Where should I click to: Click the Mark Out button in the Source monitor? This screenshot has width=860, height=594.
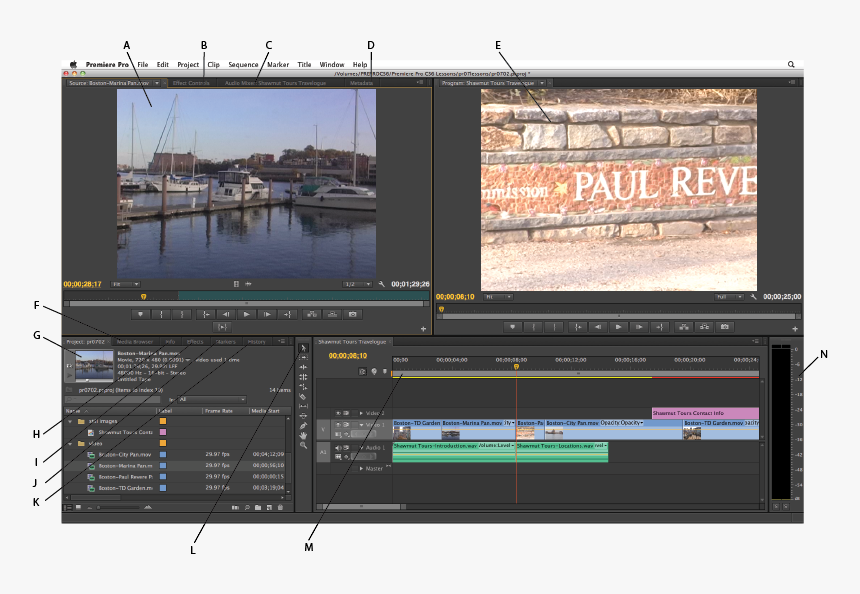[182, 313]
